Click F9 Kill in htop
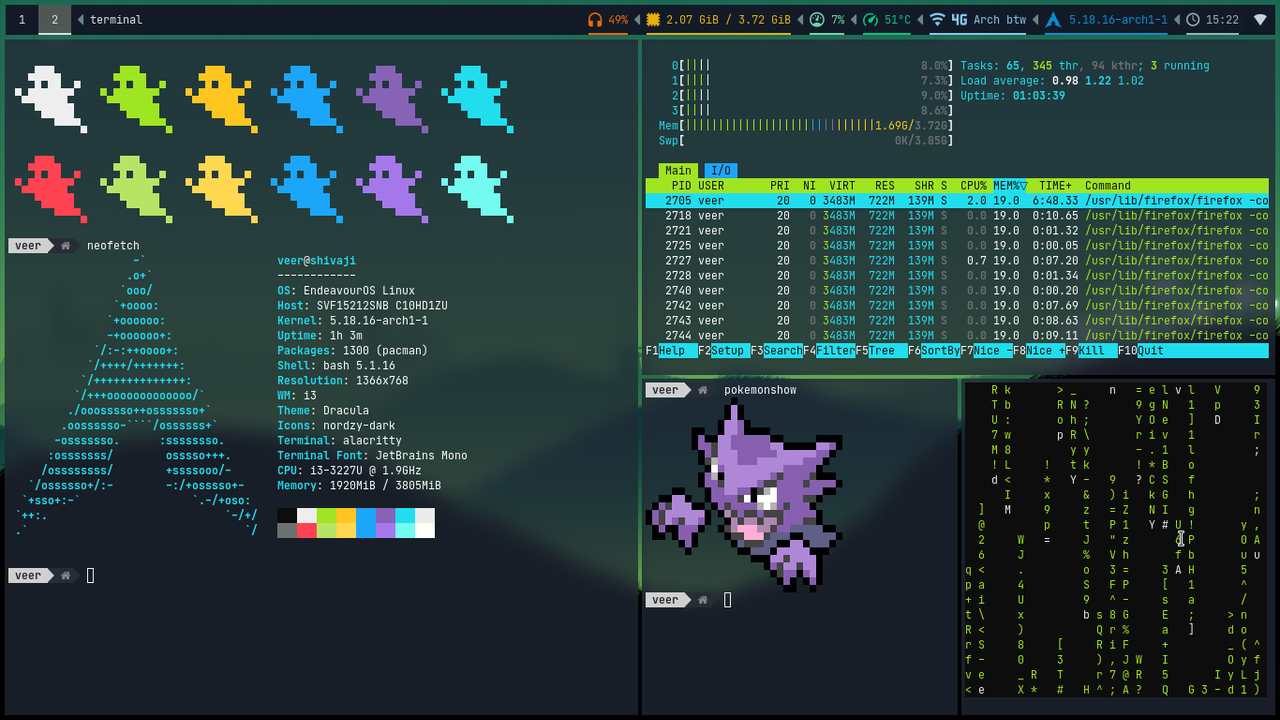 coord(1092,351)
